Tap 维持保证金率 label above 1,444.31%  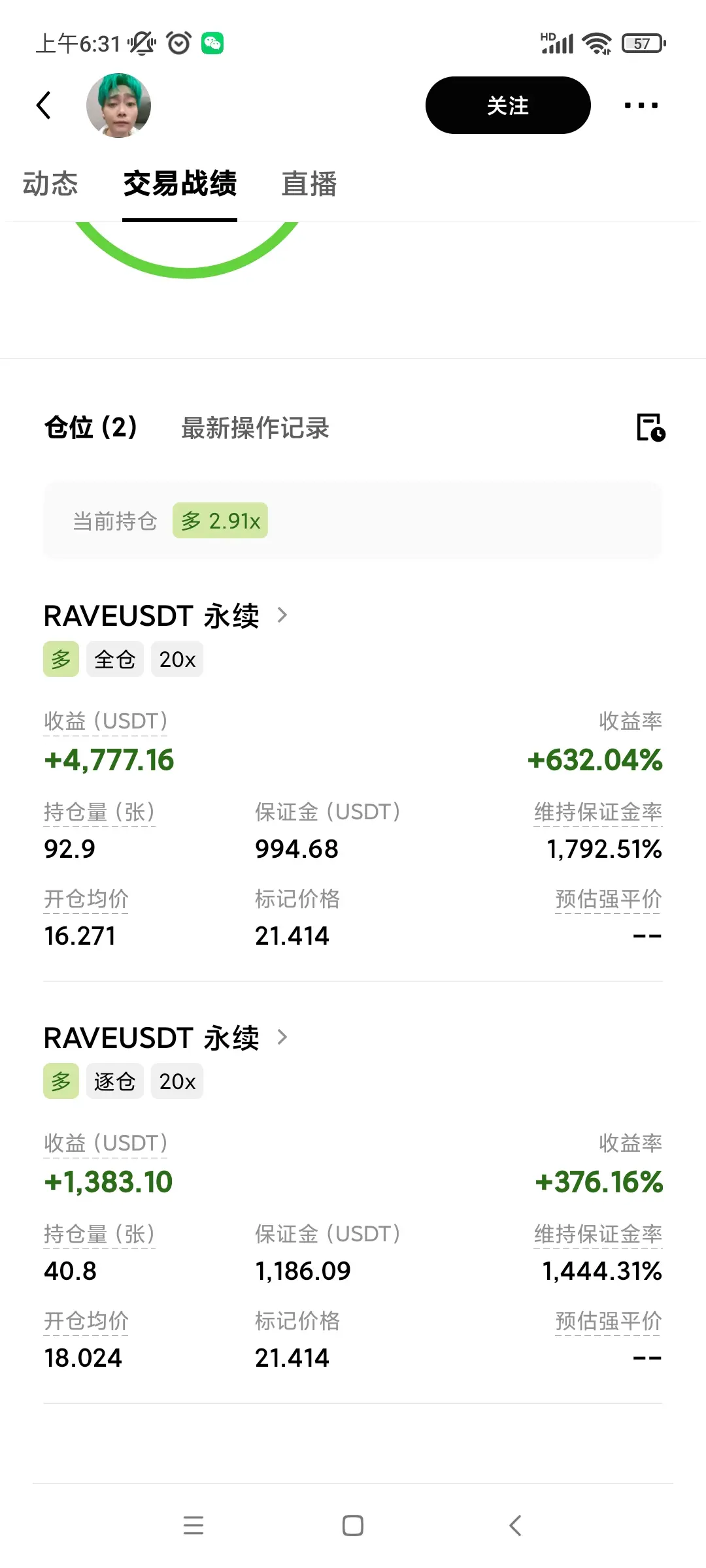point(598,1234)
